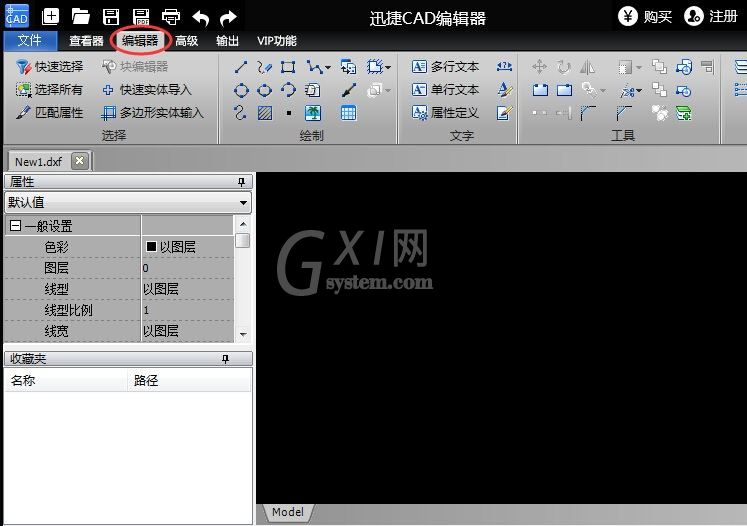Select the leader arrow tool

pos(348,90)
